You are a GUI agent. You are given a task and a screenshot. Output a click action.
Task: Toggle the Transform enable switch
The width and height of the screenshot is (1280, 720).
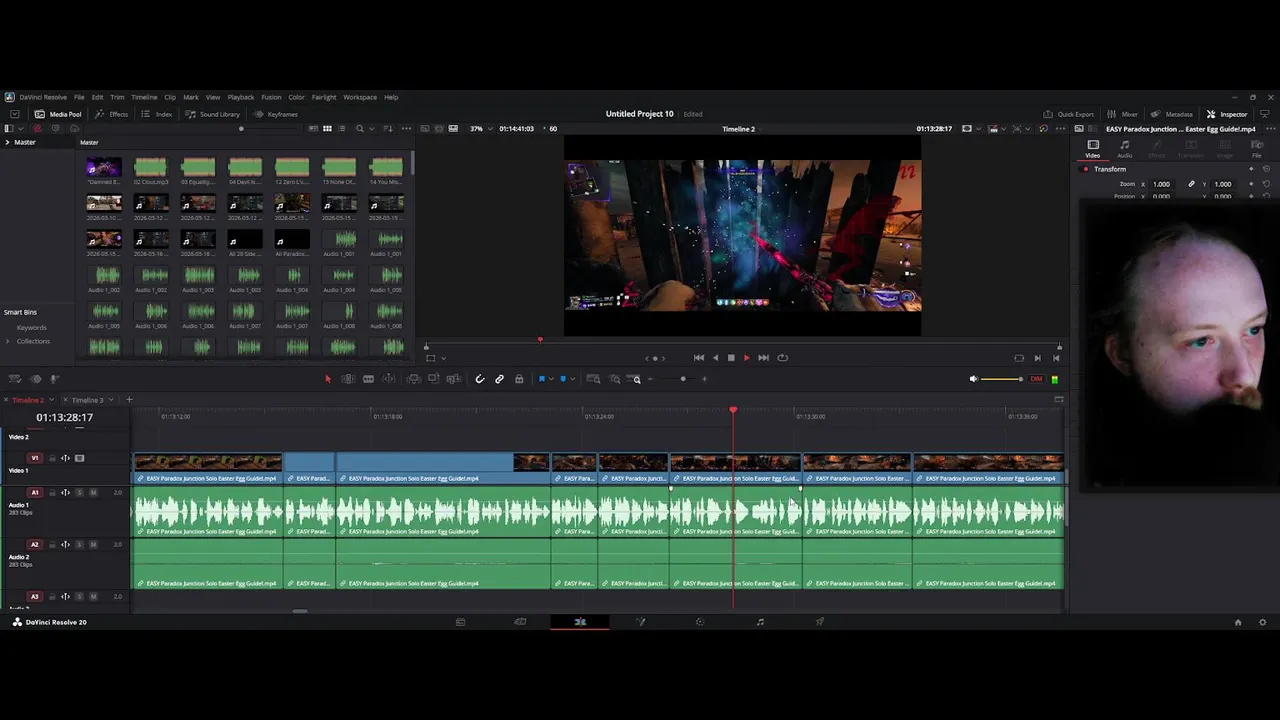[1085, 169]
